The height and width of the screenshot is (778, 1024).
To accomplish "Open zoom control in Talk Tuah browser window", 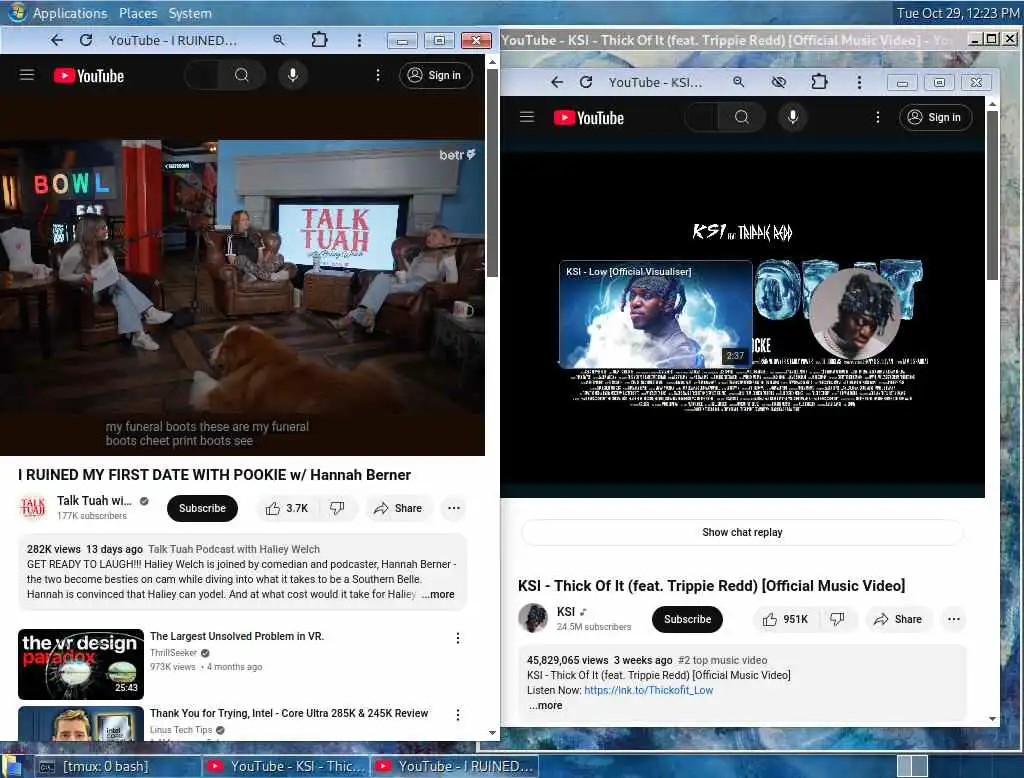I will (279, 41).
